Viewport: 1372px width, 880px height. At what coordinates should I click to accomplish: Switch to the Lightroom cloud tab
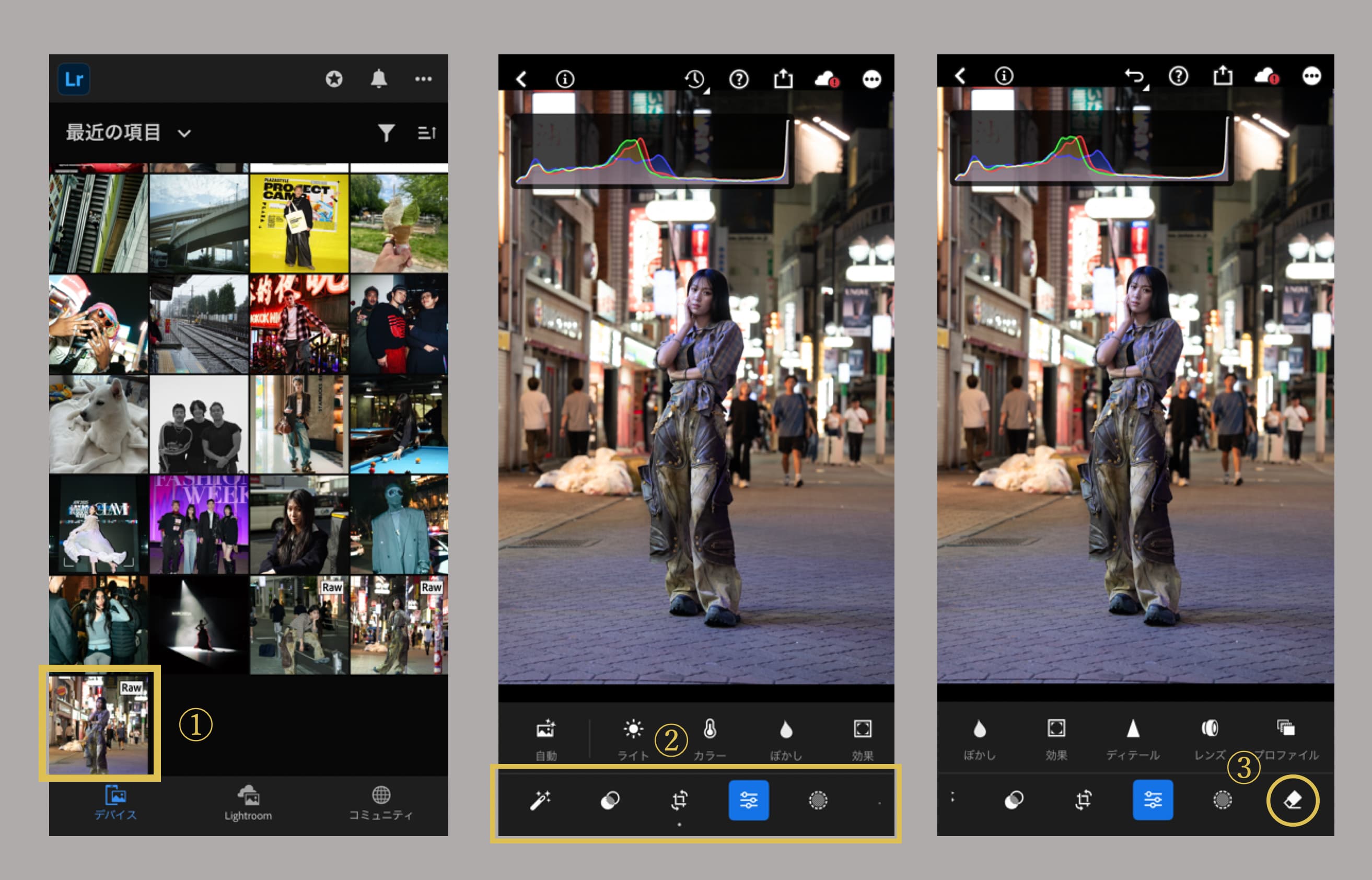[248, 803]
